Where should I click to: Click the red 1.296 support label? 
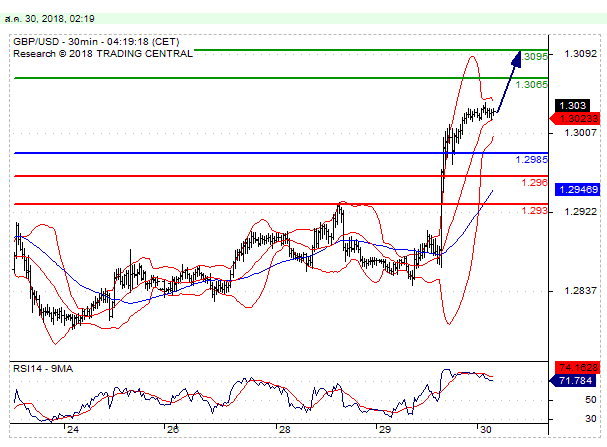tap(534, 182)
